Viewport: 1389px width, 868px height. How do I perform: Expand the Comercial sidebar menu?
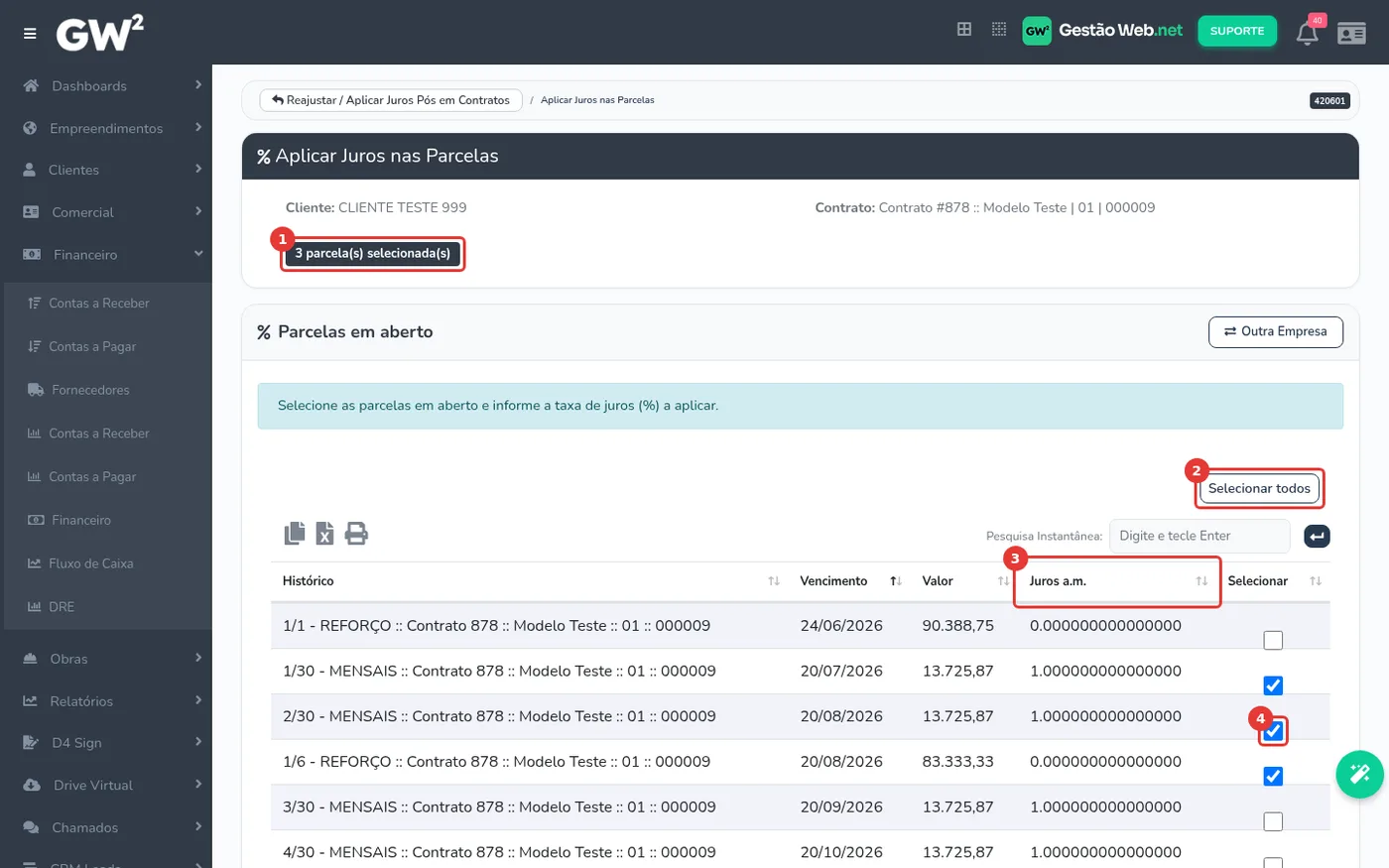click(106, 212)
